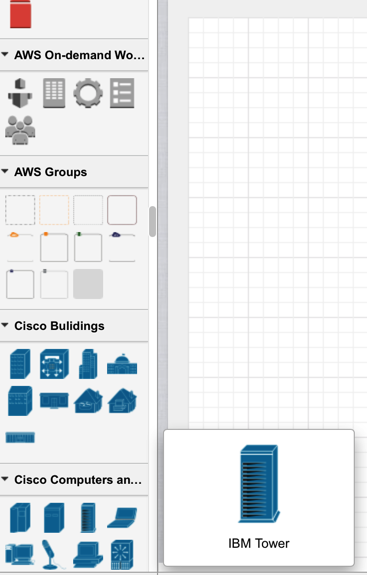
Task: Click the 'Cisco Buildings' section title text
Action: coord(59,326)
